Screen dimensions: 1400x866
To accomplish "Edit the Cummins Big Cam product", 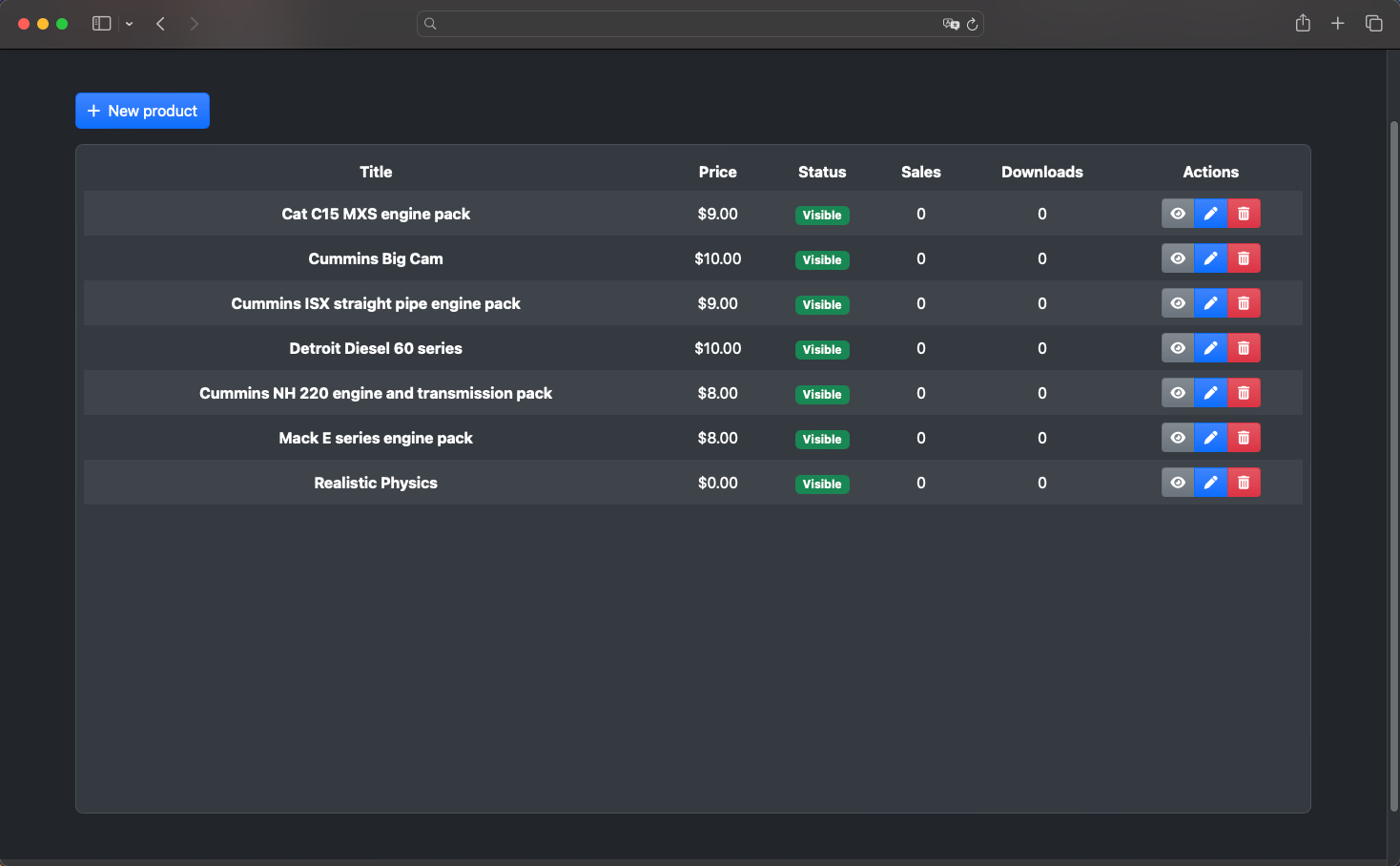I will 1210,258.
